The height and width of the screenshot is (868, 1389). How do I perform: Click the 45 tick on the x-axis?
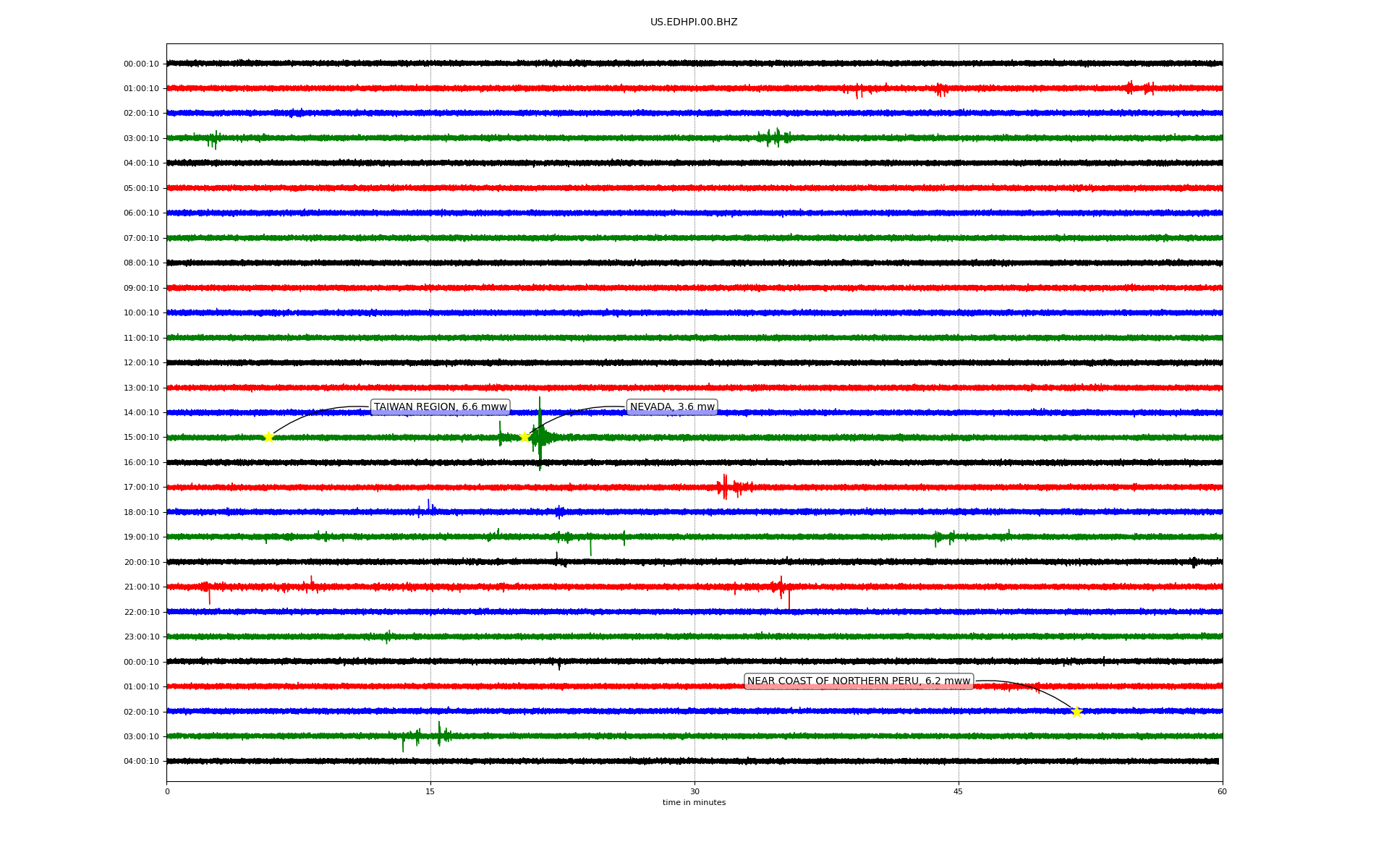(x=959, y=791)
